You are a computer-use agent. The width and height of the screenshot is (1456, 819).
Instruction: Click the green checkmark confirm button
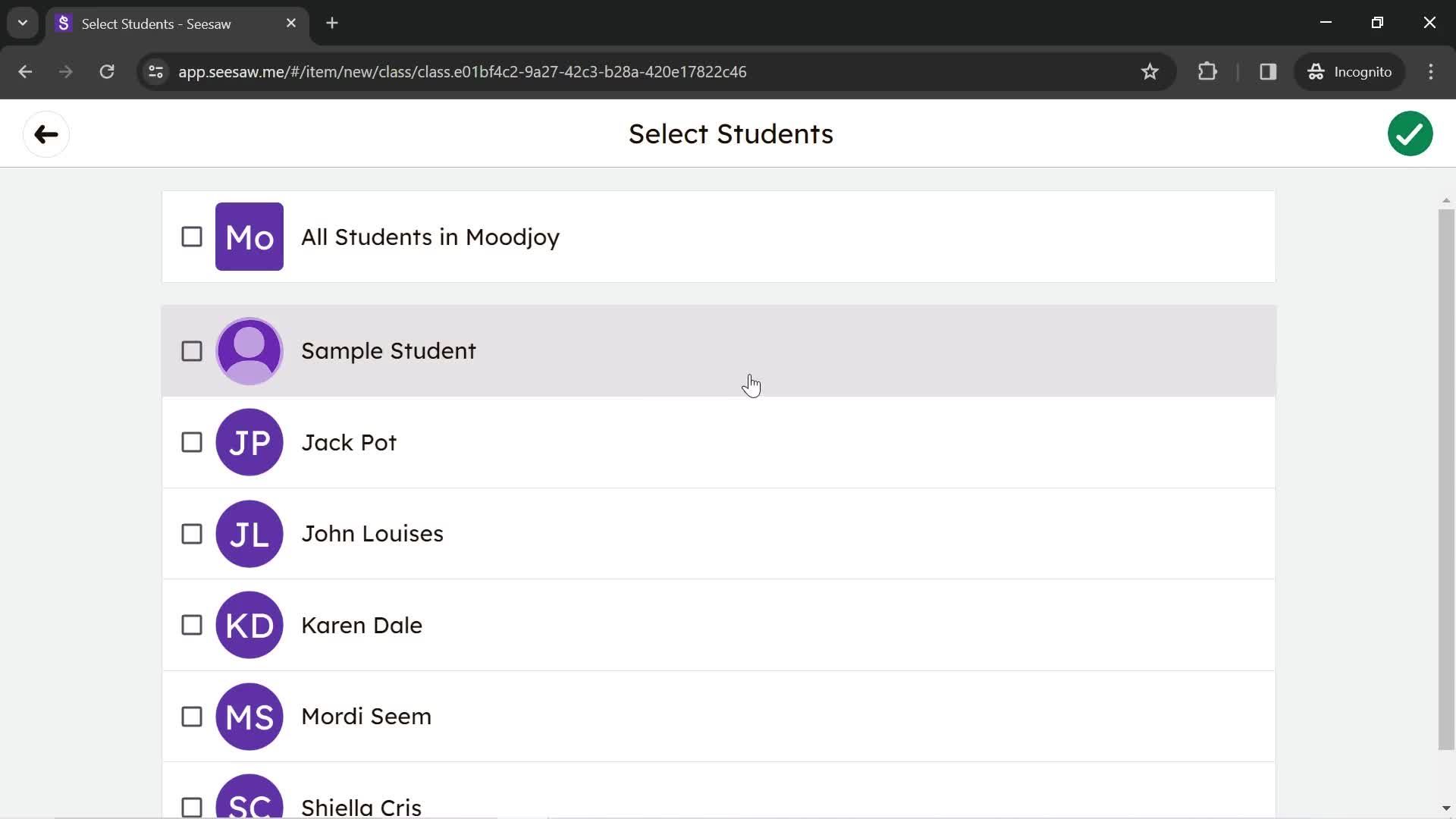1410,133
